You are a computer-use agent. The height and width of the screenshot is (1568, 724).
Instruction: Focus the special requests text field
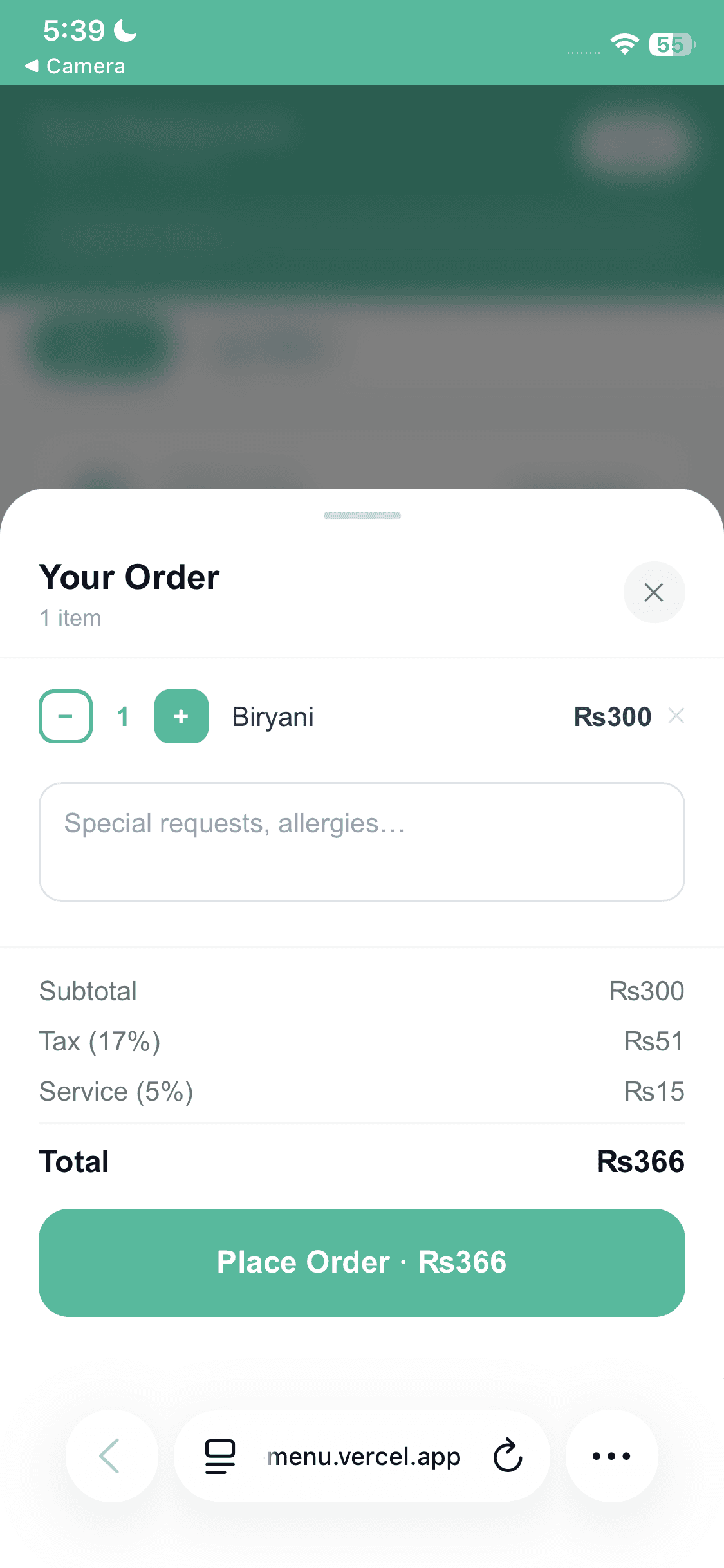[x=362, y=842]
